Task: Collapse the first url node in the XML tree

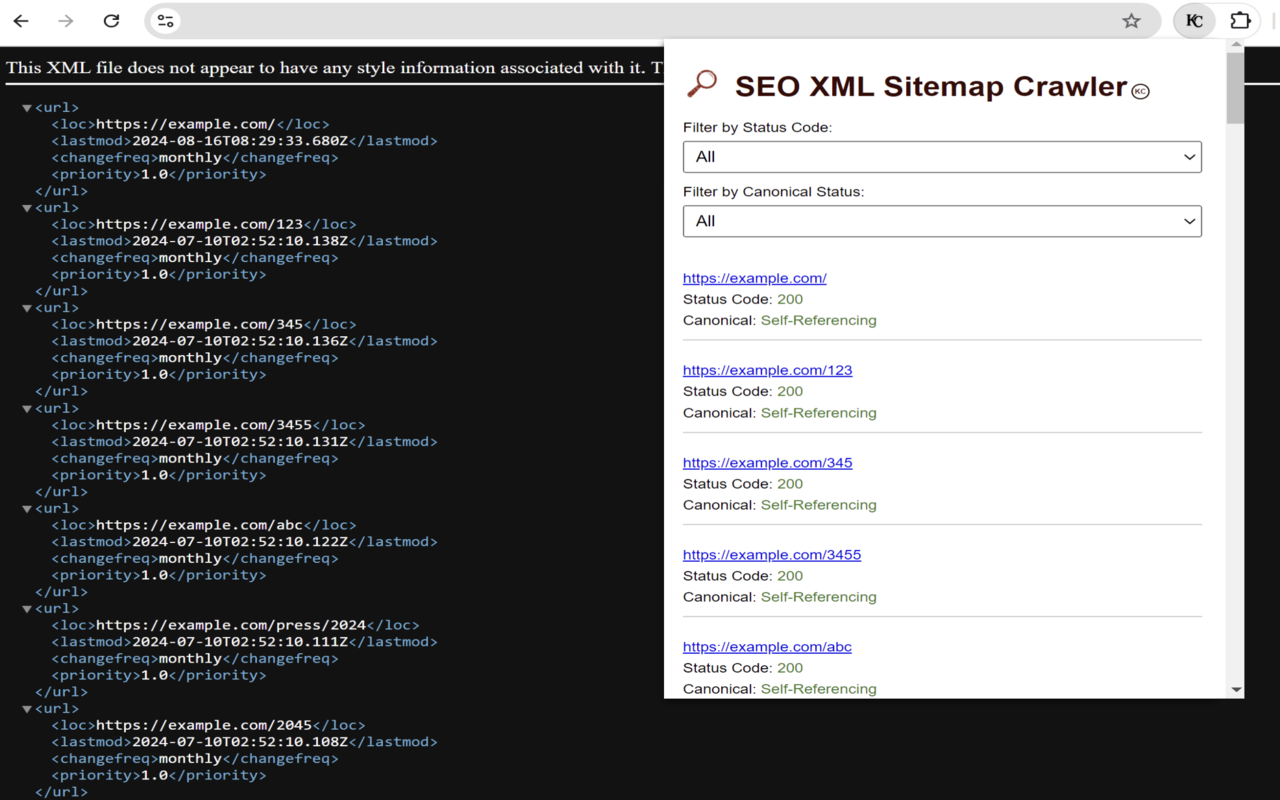Action: (25, 107)
